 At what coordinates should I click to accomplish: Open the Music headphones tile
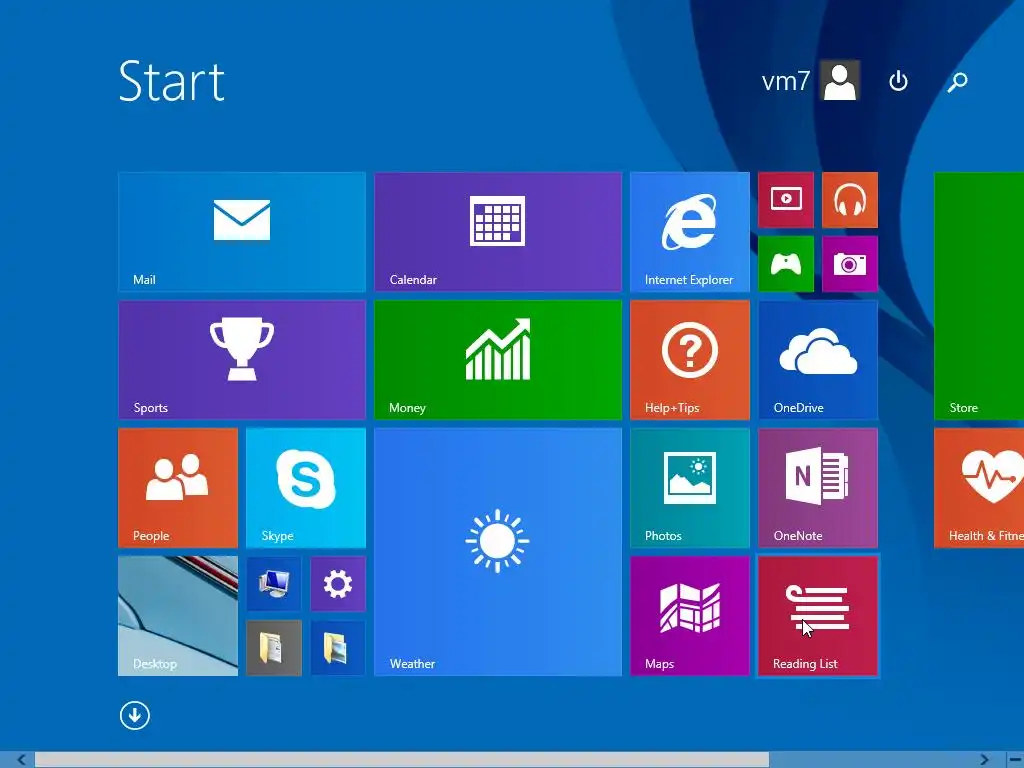tap(850, 200)
